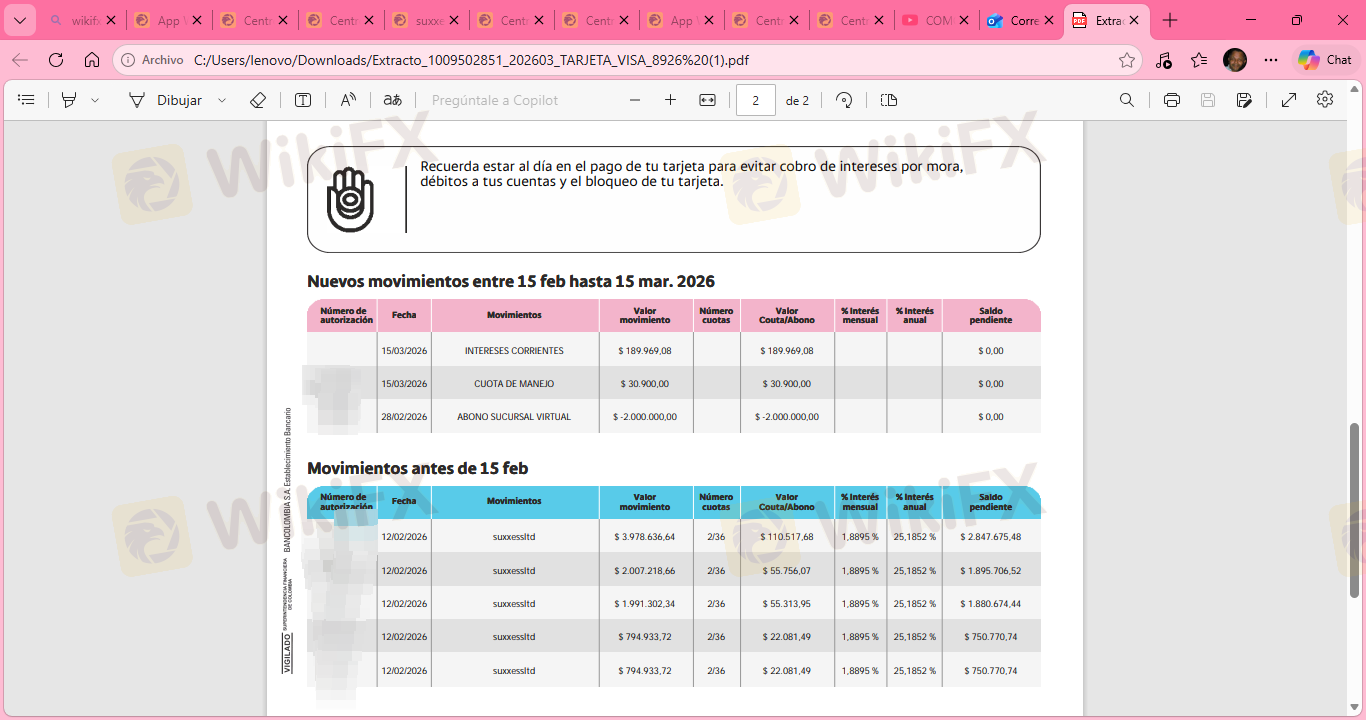Click the date 28/02/2026
This screenshot has width=1366, height=720.
click(x=404, y=417)
